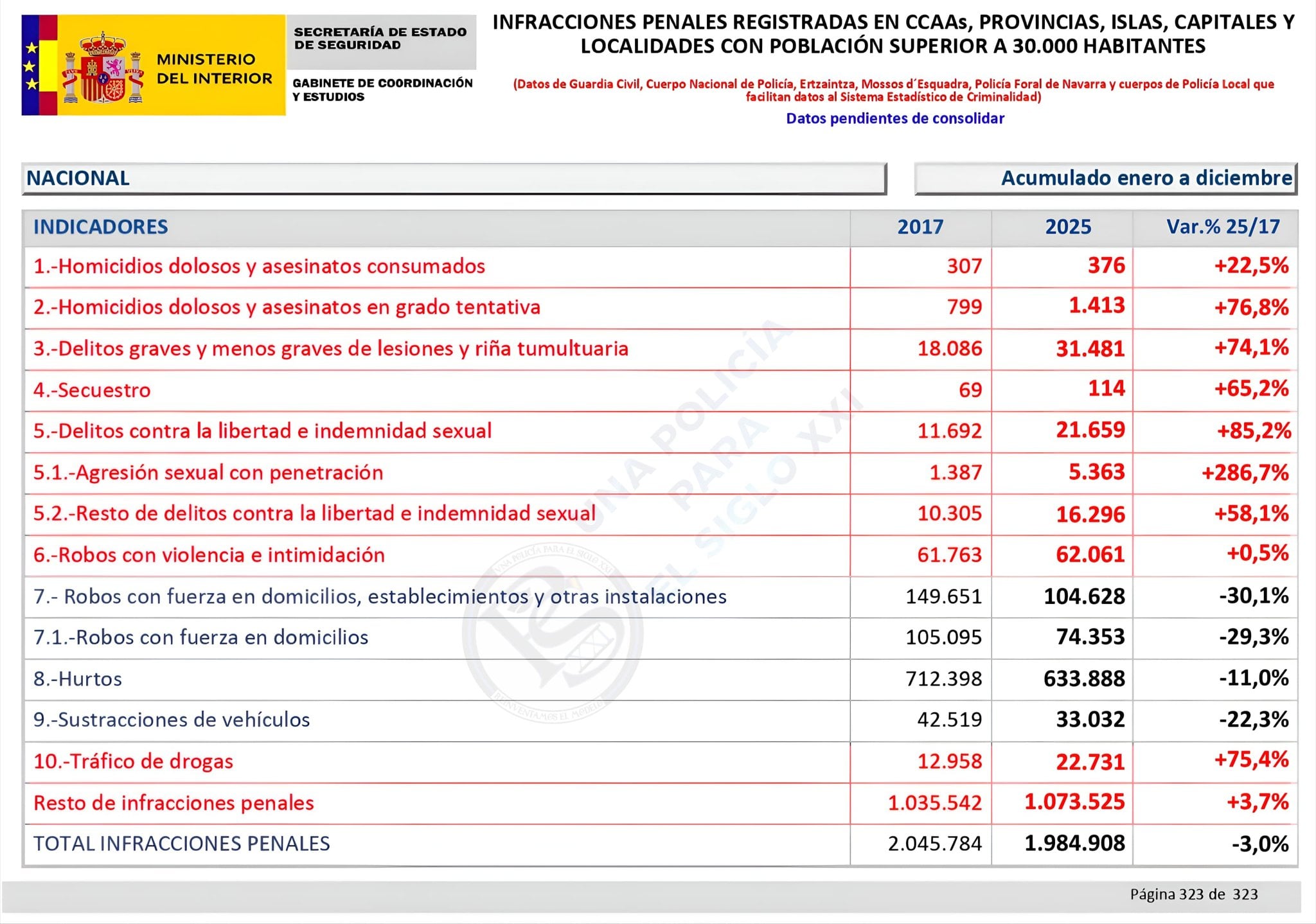
Task: Click the 'Secretaría de Estado de Seguridad' label
Action: [380, 39]
